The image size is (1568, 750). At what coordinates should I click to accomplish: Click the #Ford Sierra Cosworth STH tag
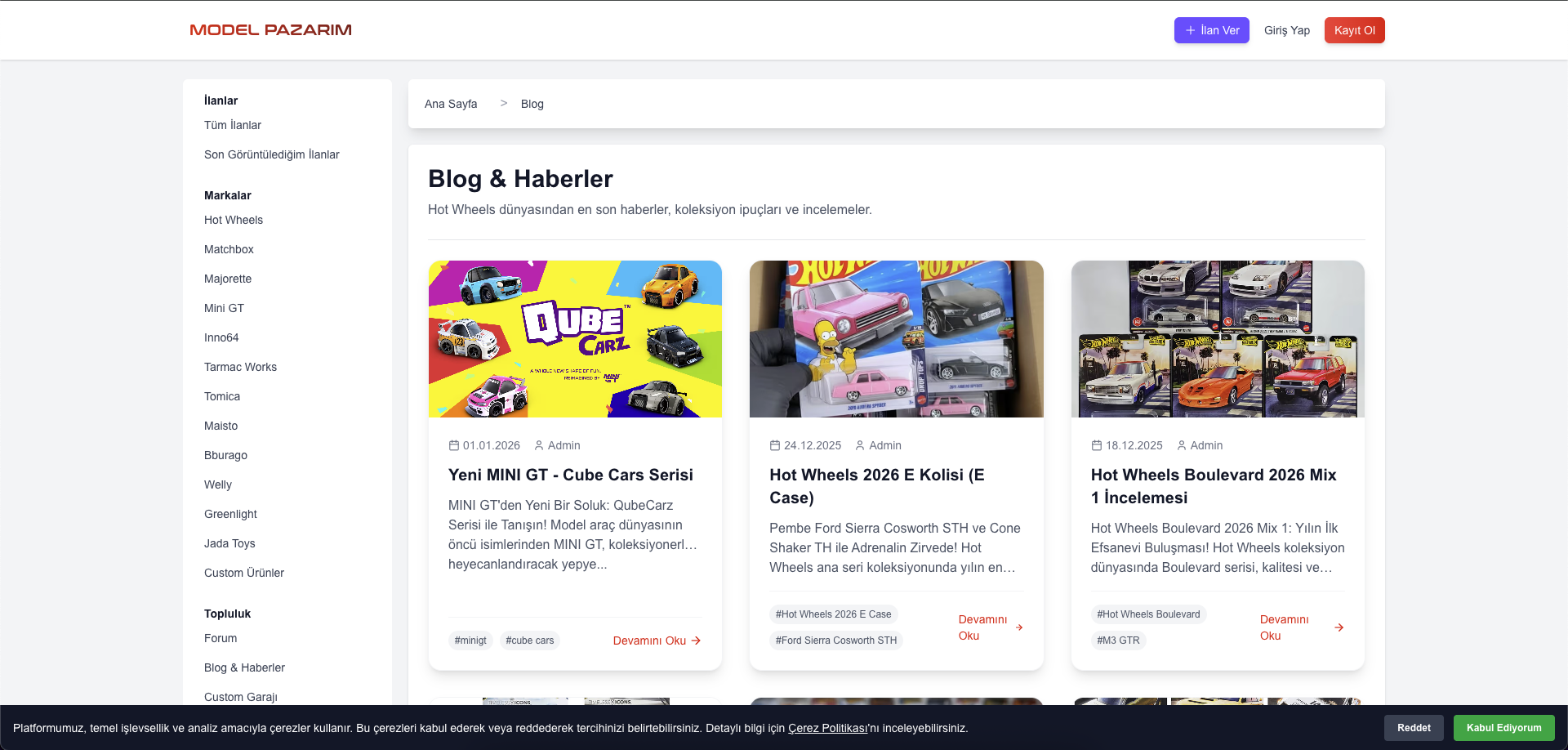(x=835, y=641)
